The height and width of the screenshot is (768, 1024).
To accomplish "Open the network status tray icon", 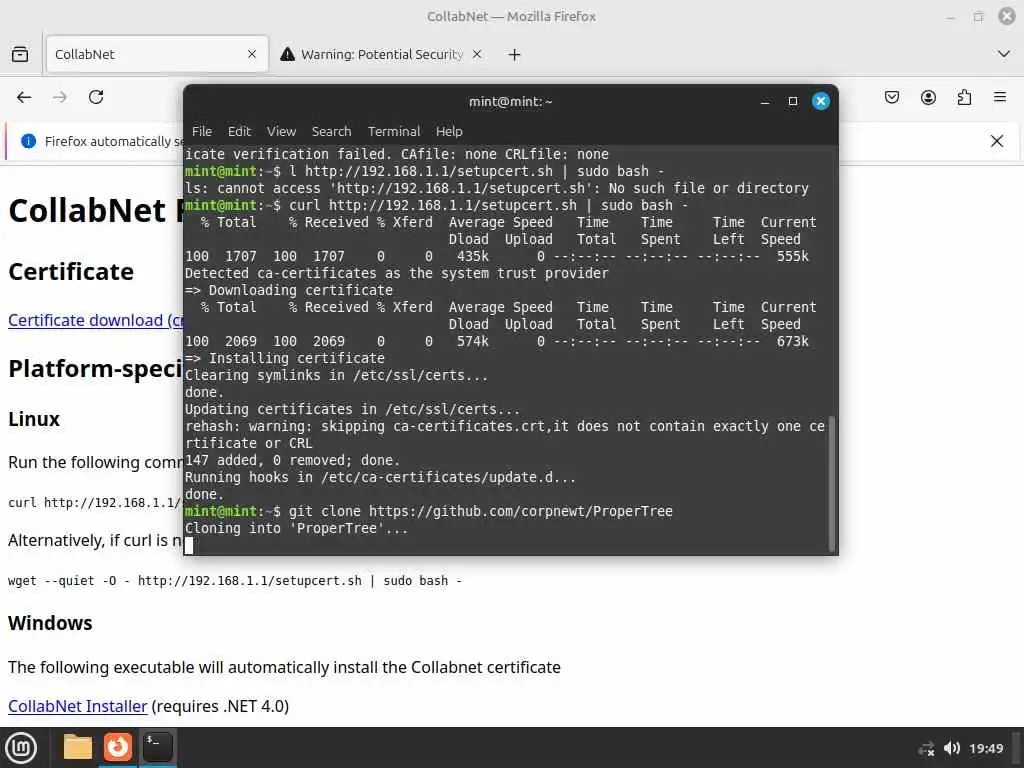I will click(x=926, y=748).
